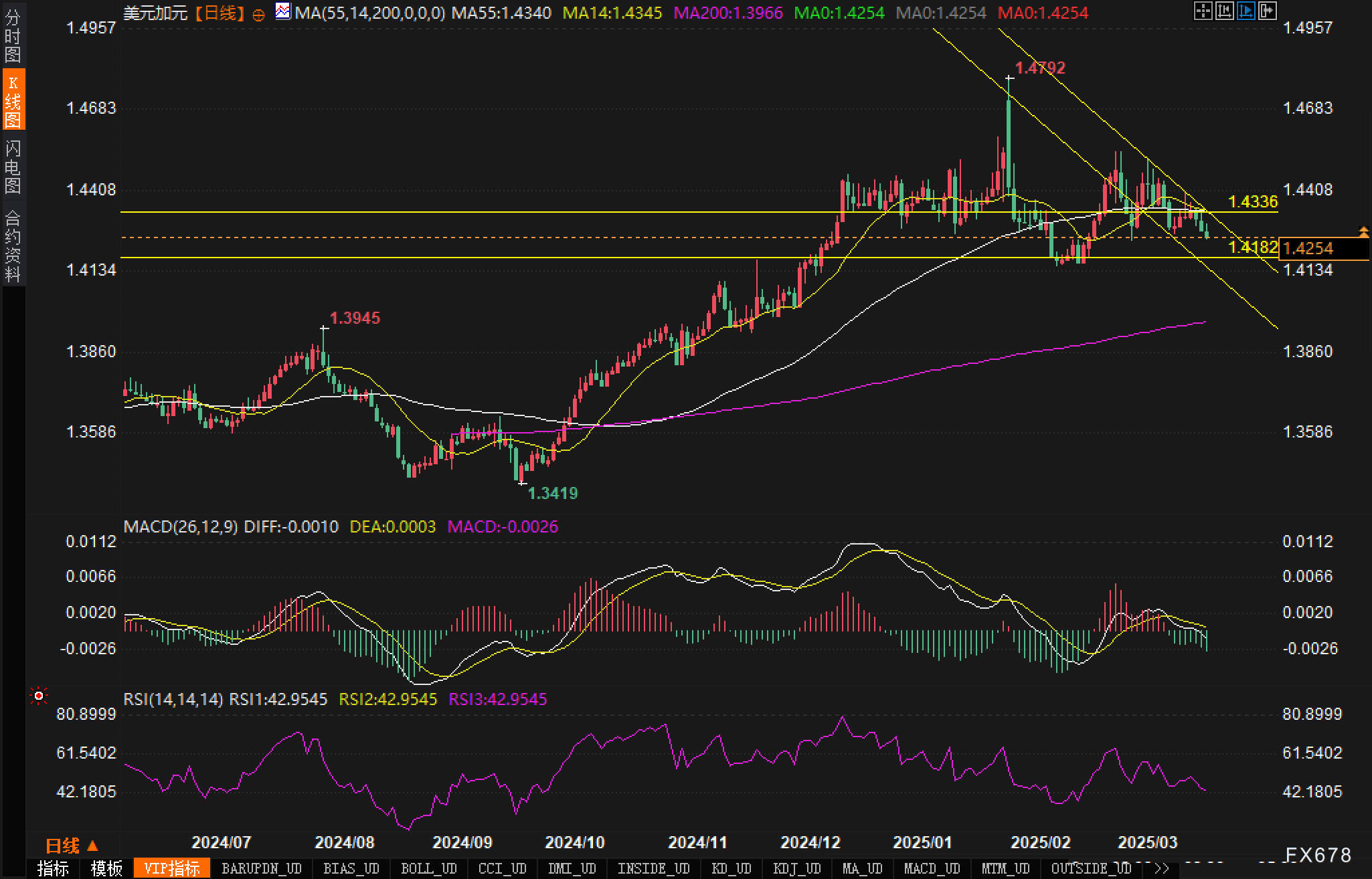Click the blue highlighted chart axis icon
This screenshot has height=879, width=1372.
pyautogui.click(x=1246, y=11)
